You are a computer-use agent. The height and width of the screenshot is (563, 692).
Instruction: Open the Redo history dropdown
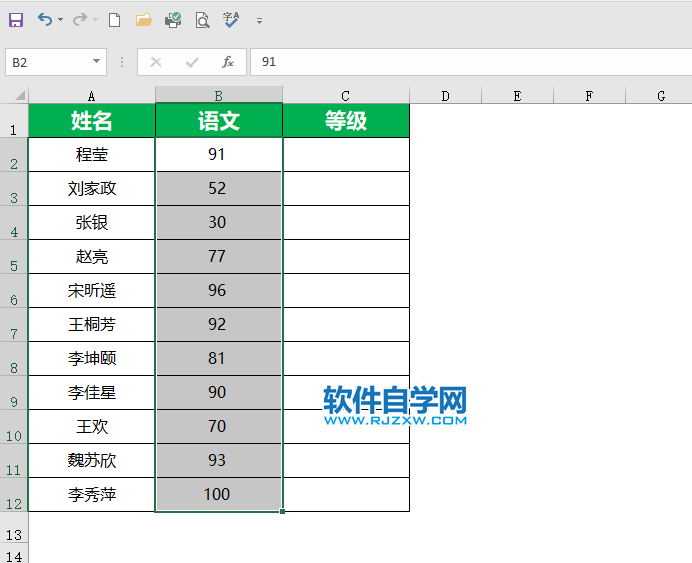(x=95, y=20)
